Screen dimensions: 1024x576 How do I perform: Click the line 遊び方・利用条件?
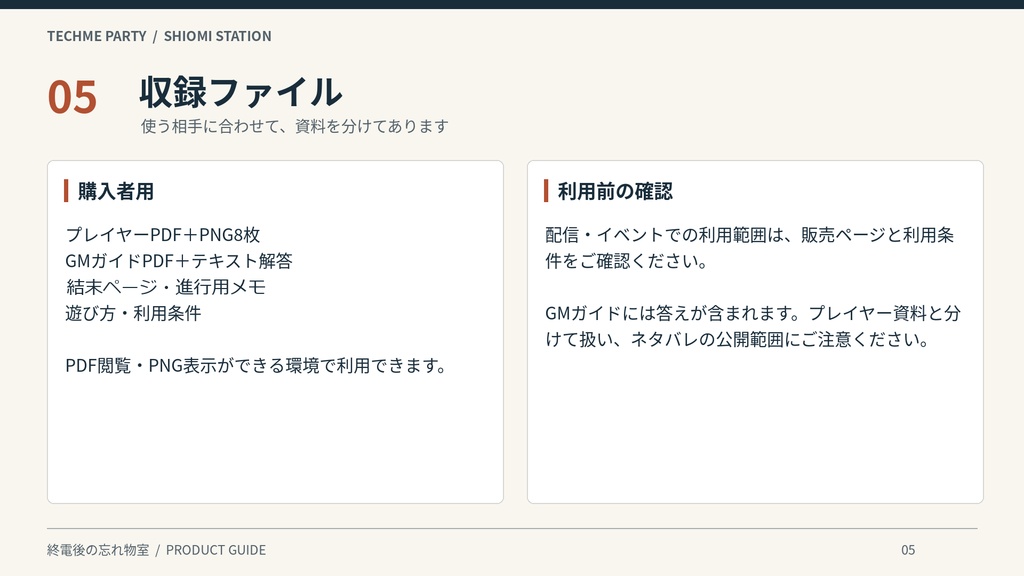tap(133, 313)
